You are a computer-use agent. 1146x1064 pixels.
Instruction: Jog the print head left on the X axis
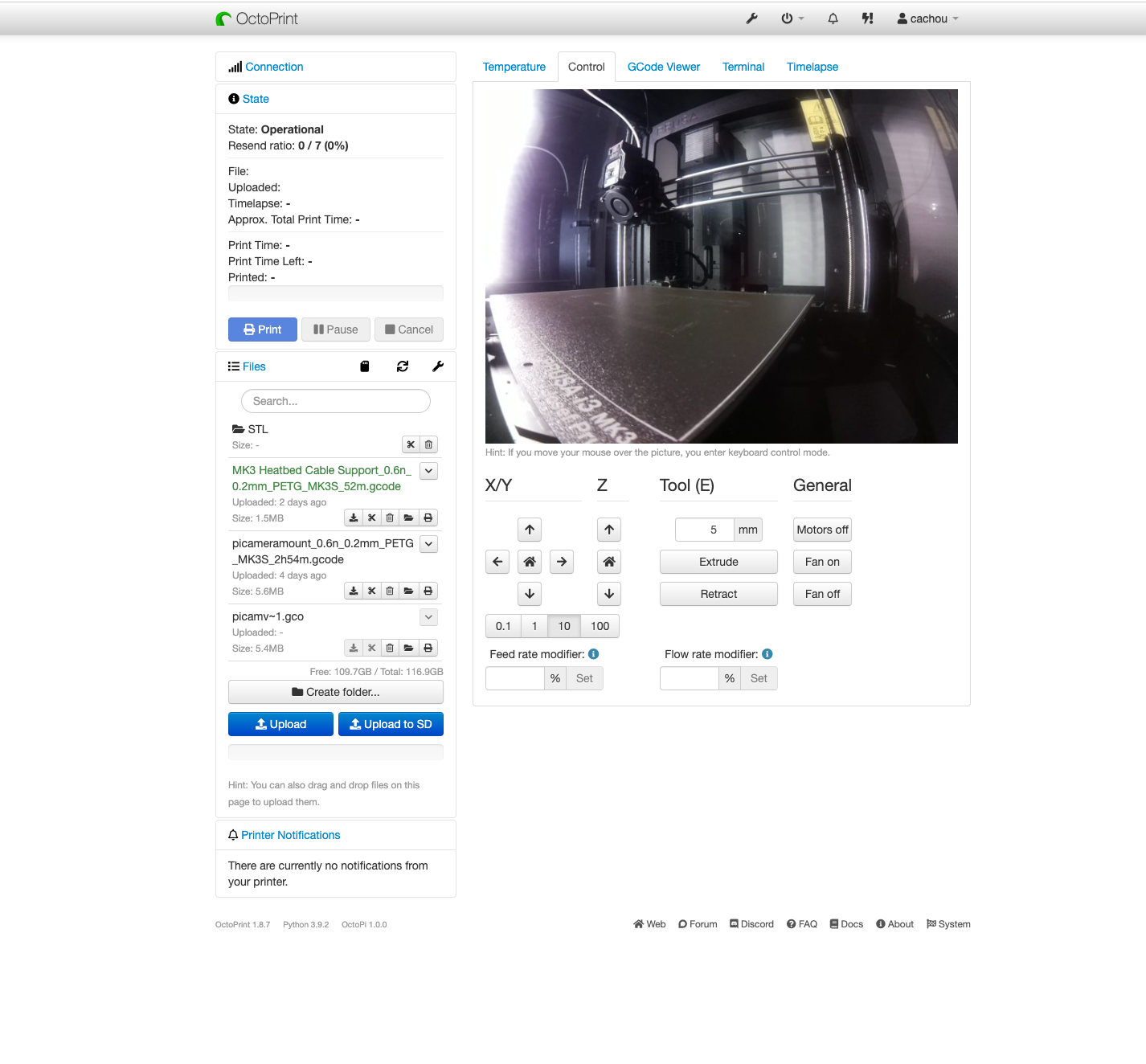pos(497,562)
